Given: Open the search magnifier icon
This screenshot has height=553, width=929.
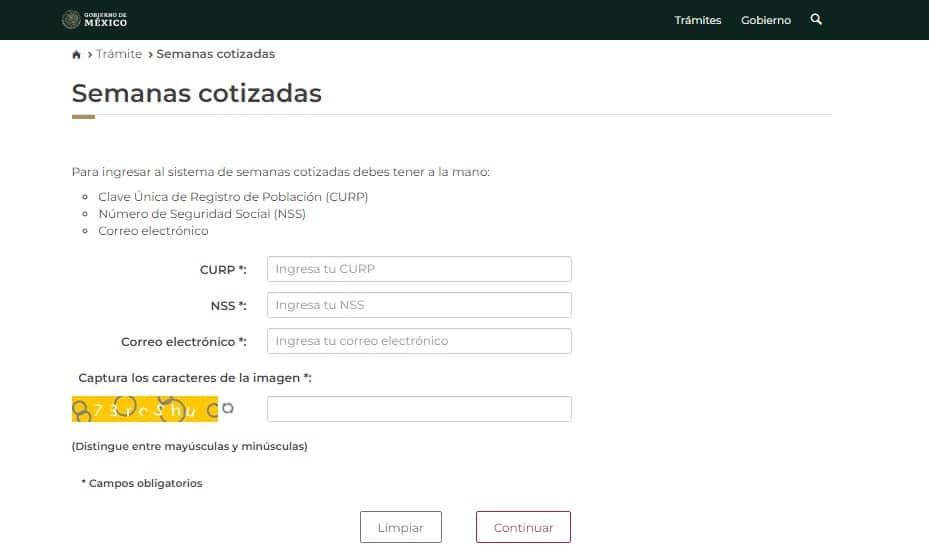Looking at the screenshot, I should (816, 20).
